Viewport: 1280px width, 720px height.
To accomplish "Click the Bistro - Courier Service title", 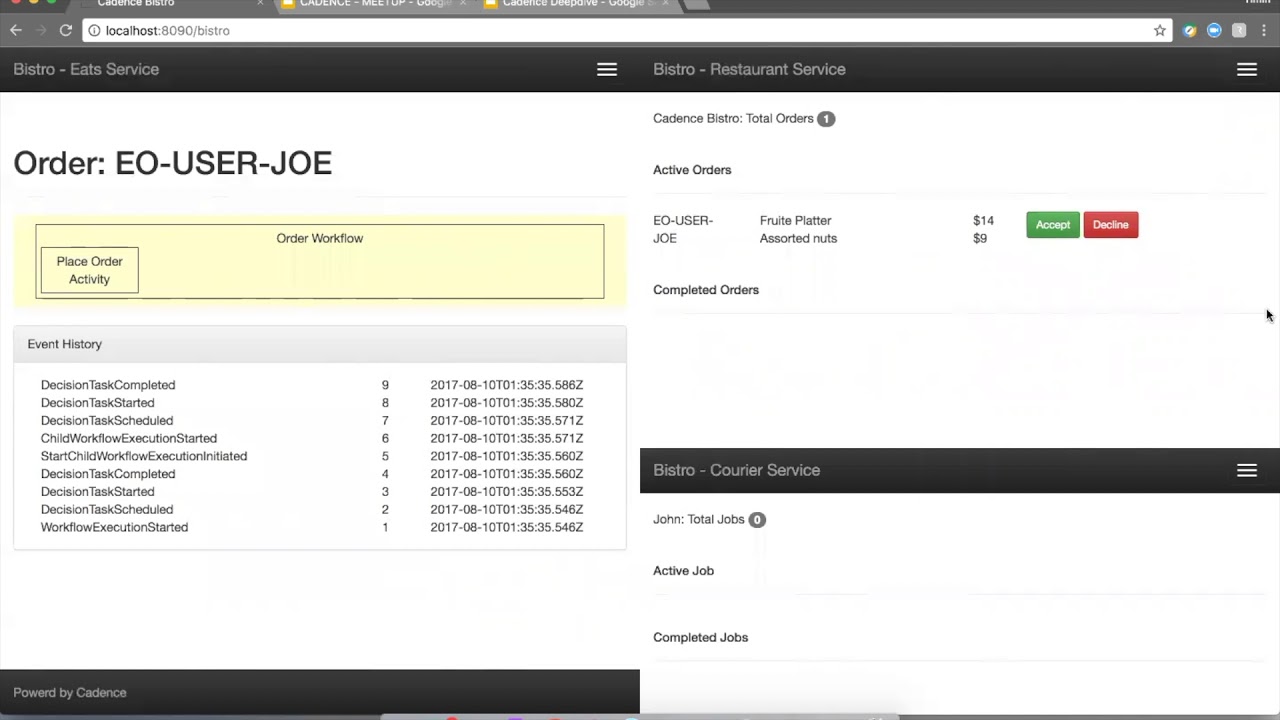I will [x=736, y=470].
